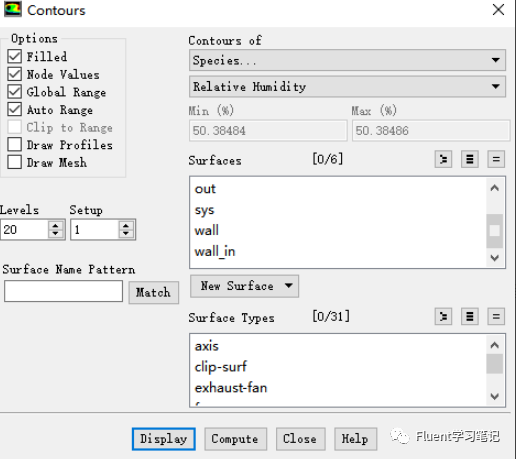Click the Contours window colorful icon
Screen dimensions: 516x459
(13, 9)
